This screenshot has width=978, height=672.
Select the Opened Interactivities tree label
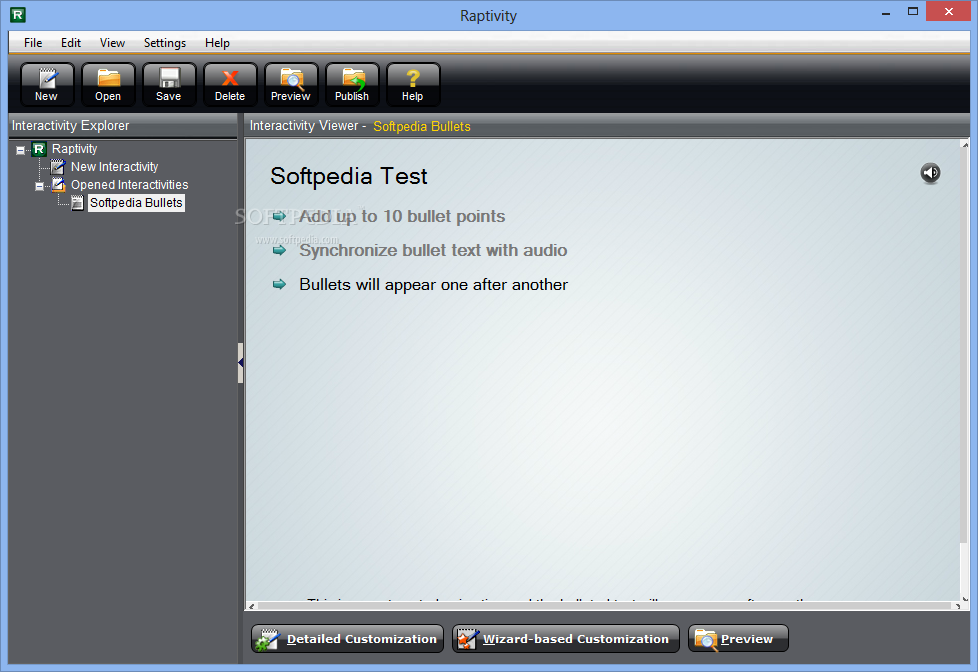tap(129, 185)
